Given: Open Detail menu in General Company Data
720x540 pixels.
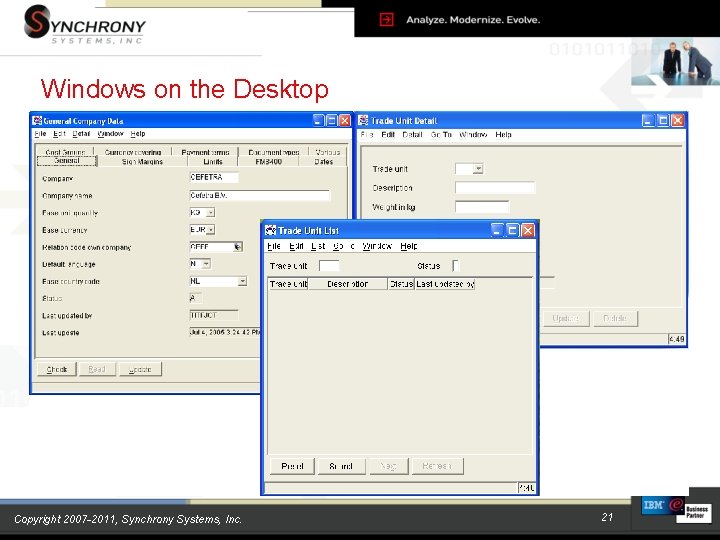Looking at the screenshot, I should (x=81, y=134).
